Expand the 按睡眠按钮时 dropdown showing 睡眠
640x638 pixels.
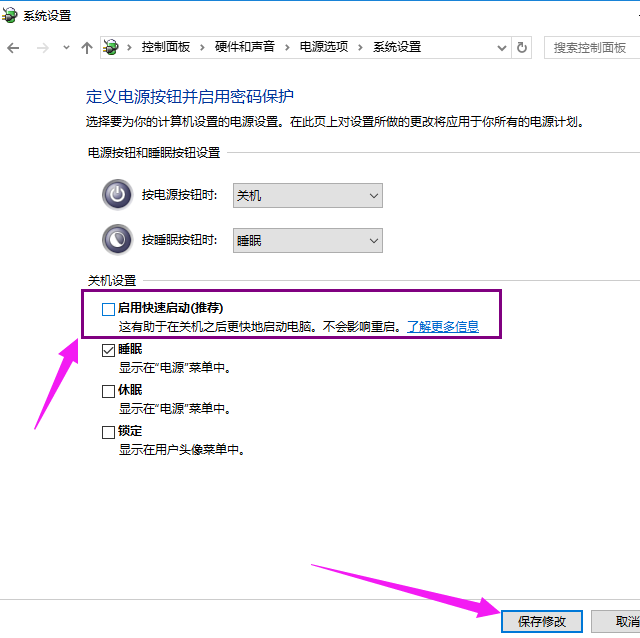point(307,241)
